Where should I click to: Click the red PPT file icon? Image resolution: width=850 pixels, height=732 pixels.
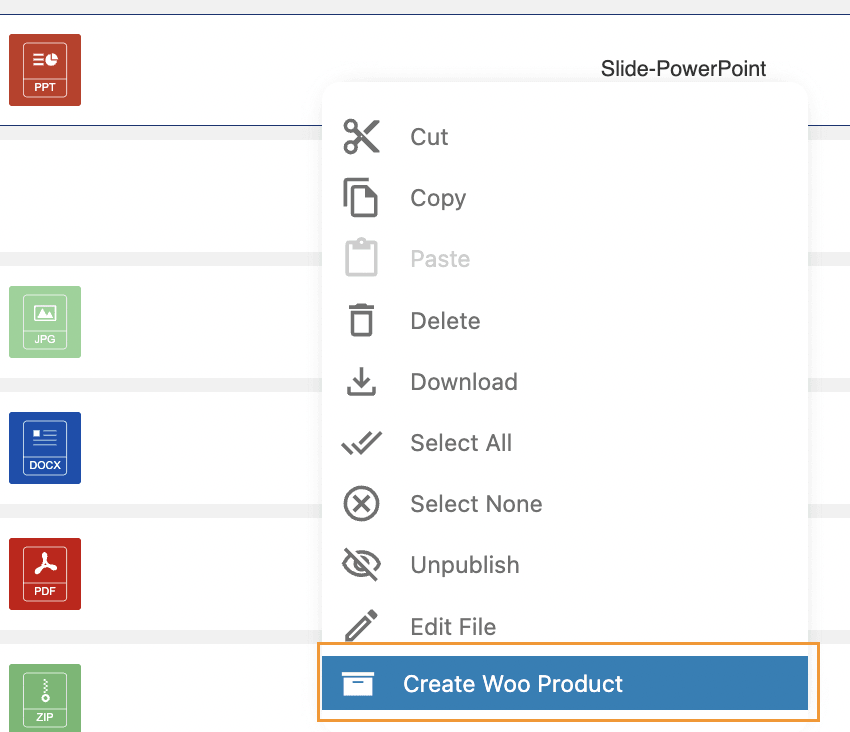pos(45,70)
